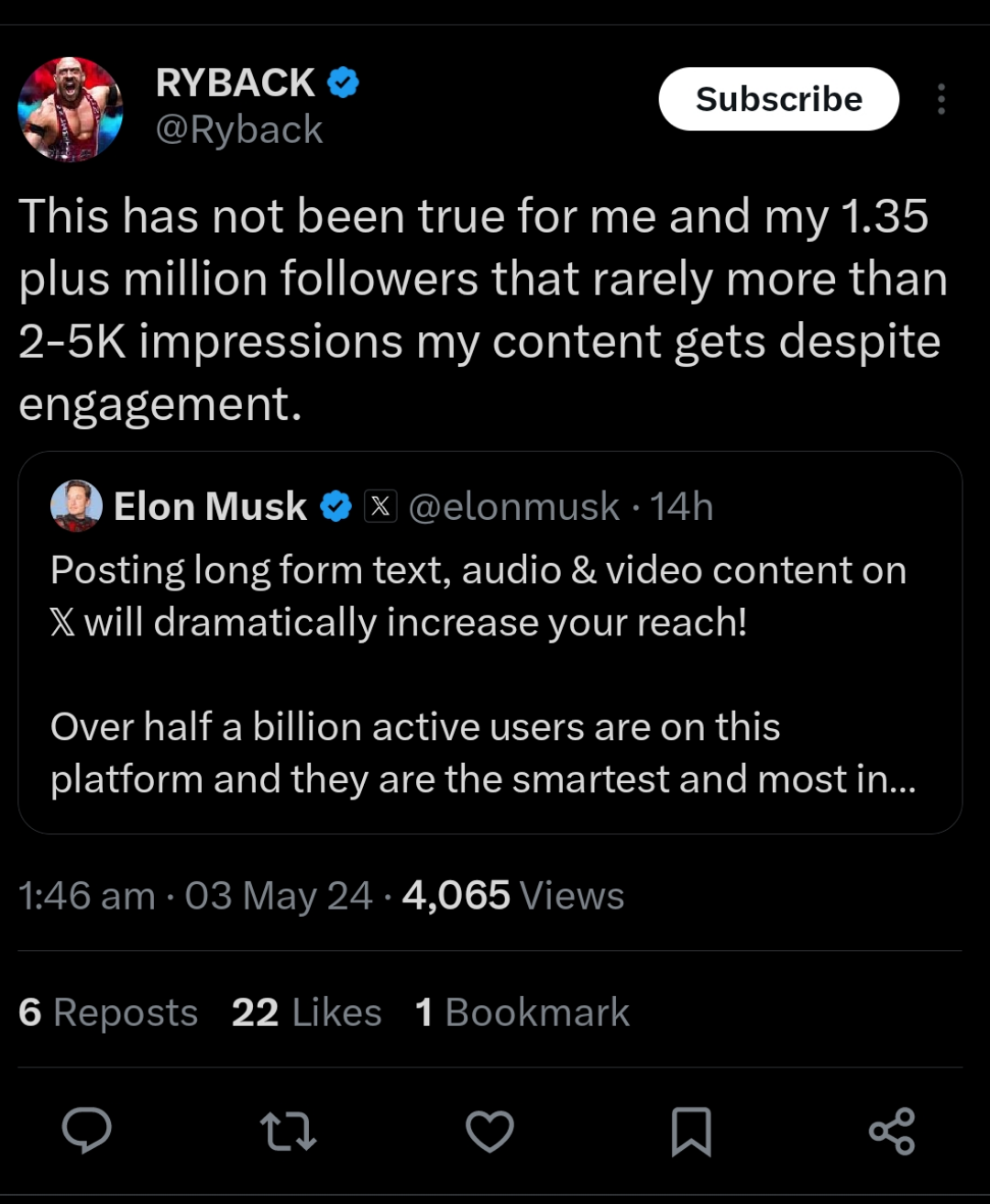The height and width of the screenshot is (1204, 990).
Task: Open Ryback's profile picture
Action: point(71,109)
